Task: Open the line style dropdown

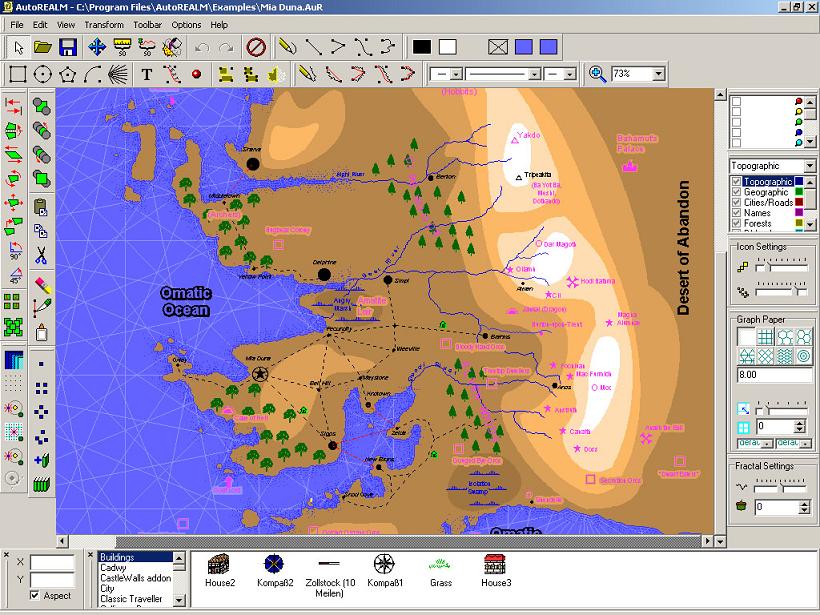Action: (535, 74)
